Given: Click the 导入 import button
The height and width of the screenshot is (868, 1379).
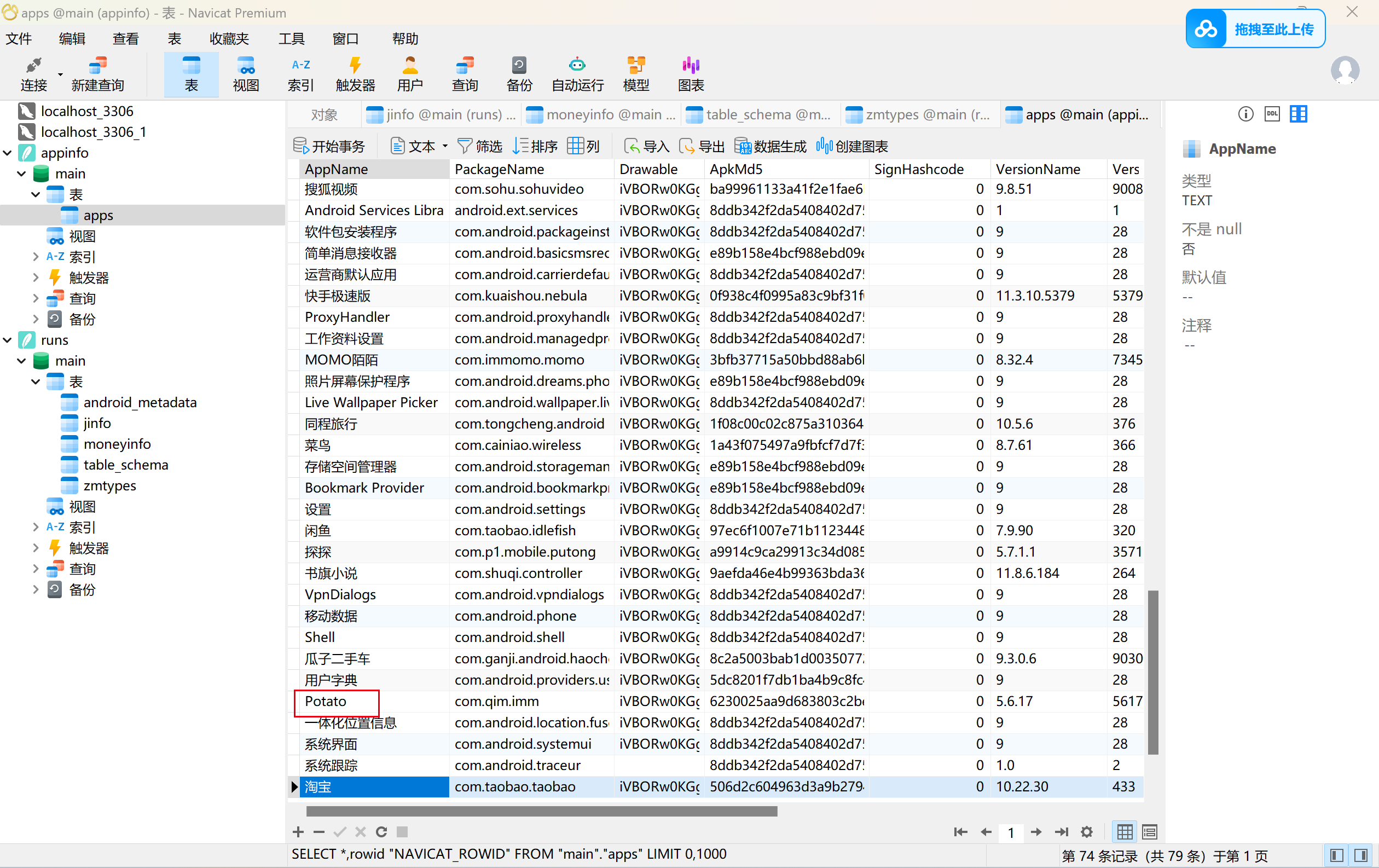Looking at the screenshot, I should pyautogui.click(x=647, y=146).
